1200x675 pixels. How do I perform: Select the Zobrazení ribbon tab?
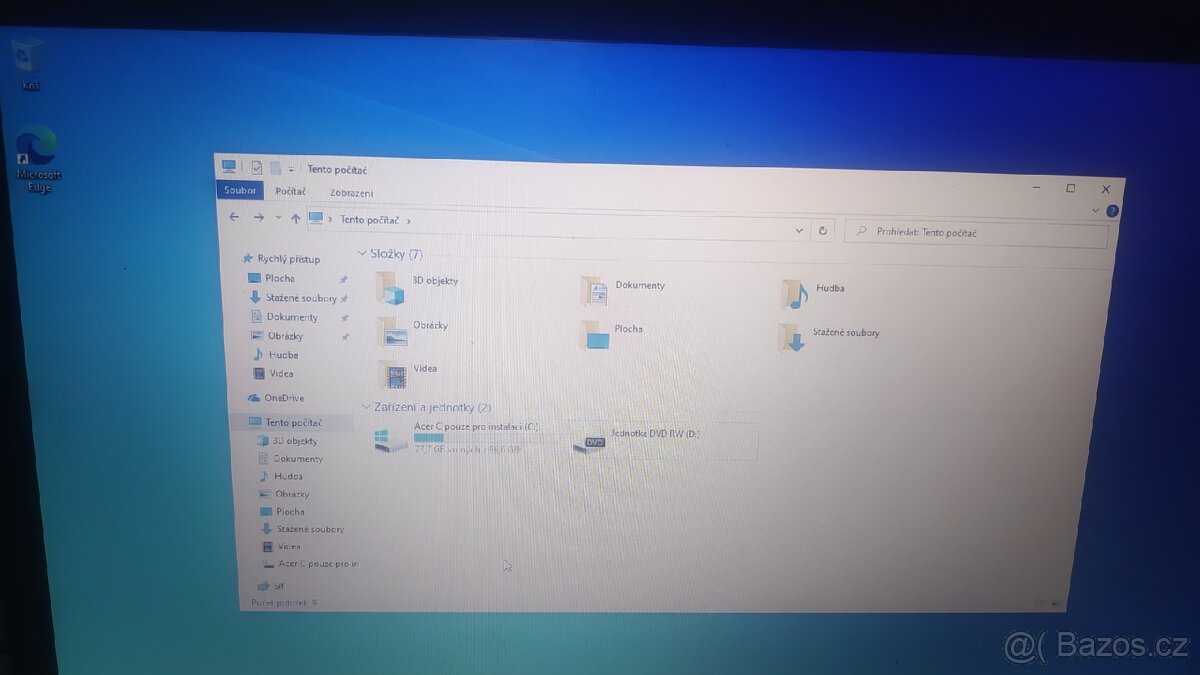pos(351,191)
